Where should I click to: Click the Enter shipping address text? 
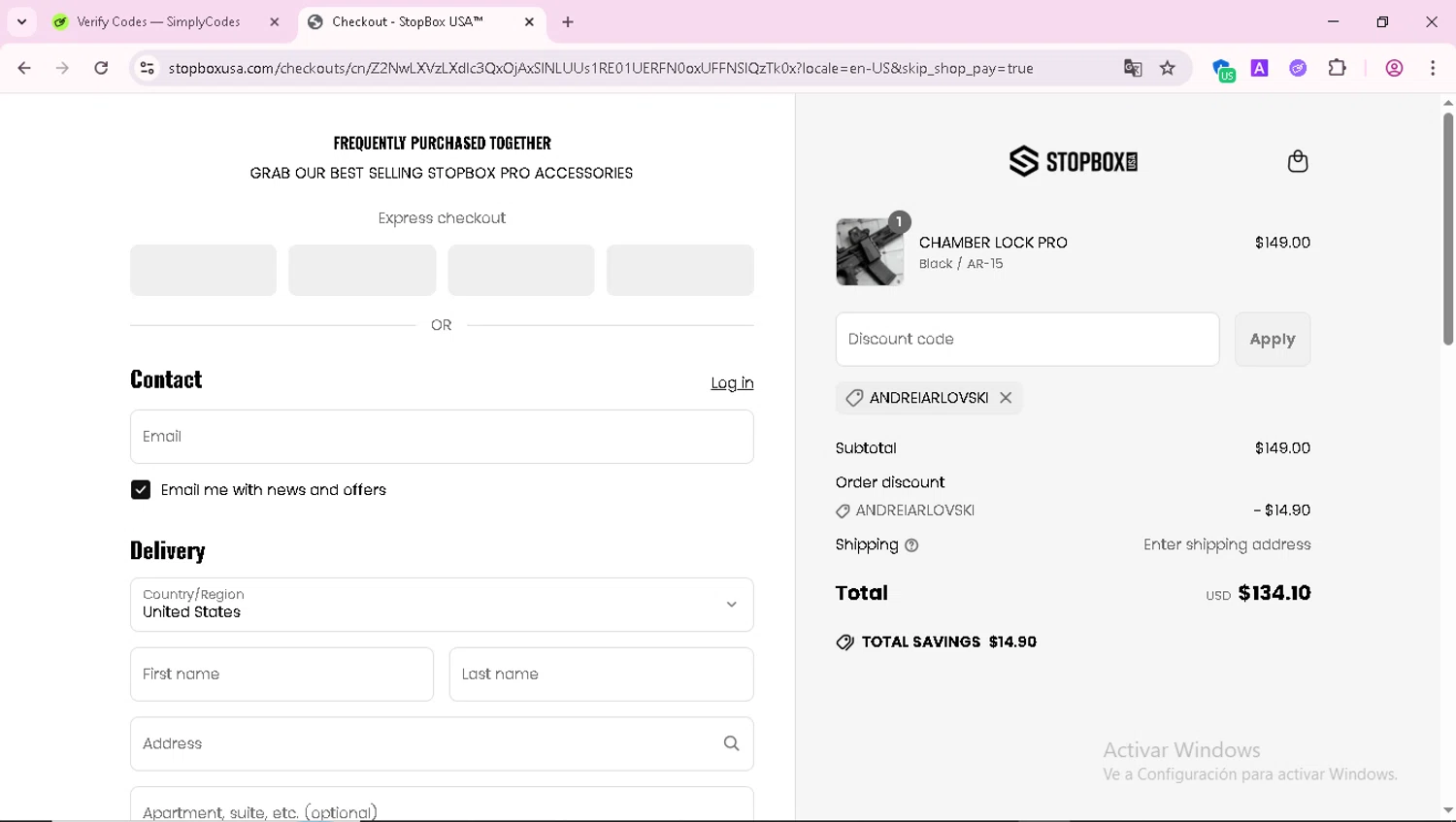click(1227, 544)
